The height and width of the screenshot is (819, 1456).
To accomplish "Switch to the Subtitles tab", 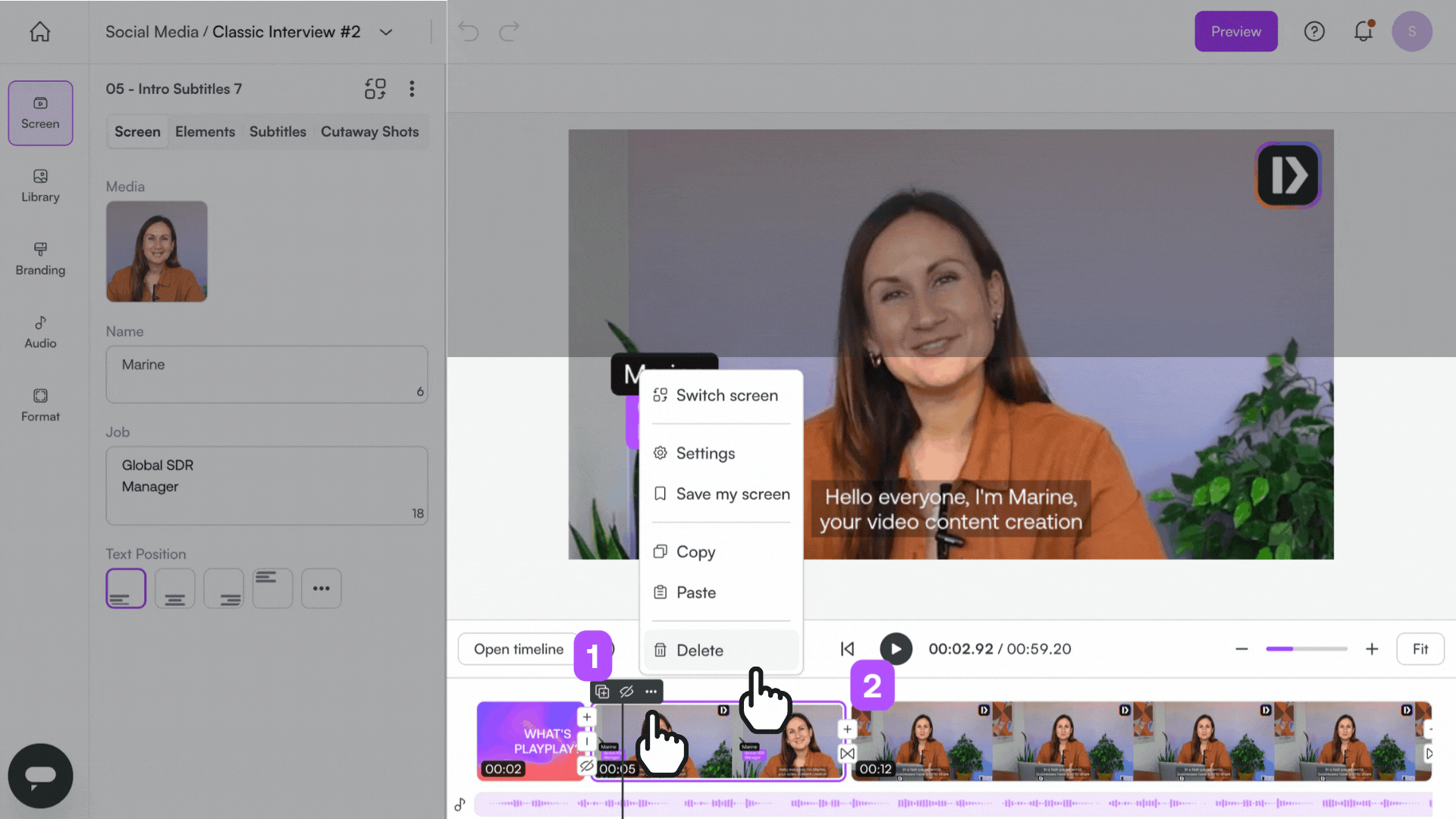I will [278, 131].
